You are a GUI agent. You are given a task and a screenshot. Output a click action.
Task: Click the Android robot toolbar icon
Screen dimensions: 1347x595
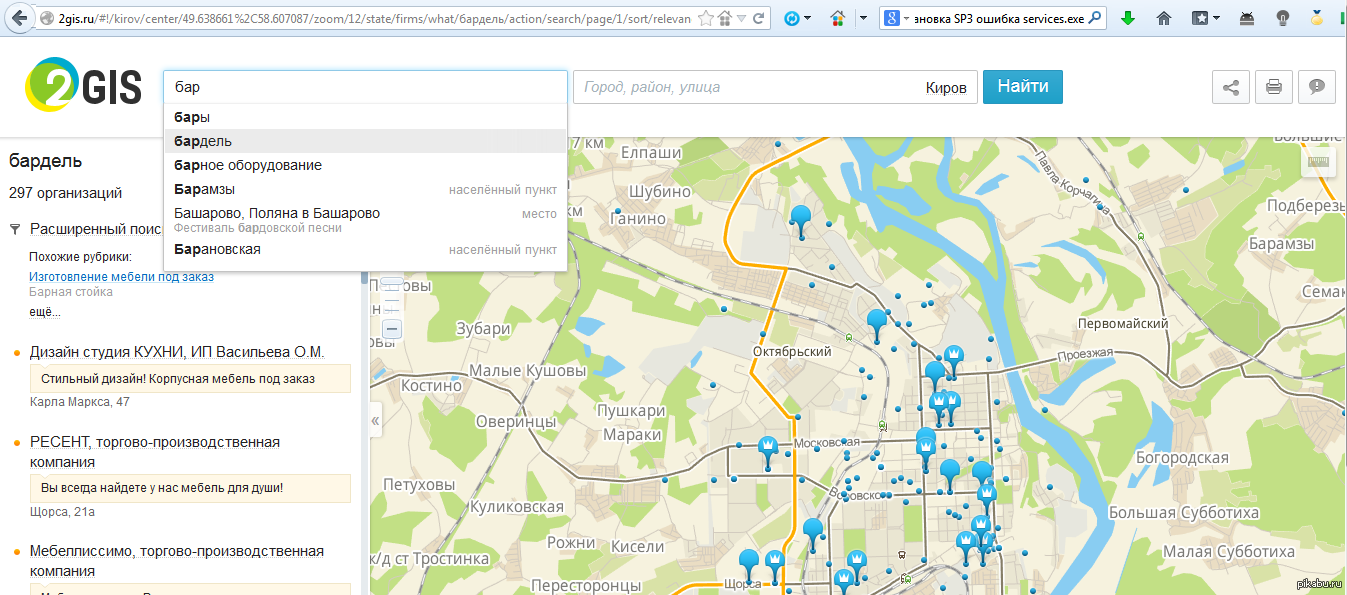tap(1247, 18)
